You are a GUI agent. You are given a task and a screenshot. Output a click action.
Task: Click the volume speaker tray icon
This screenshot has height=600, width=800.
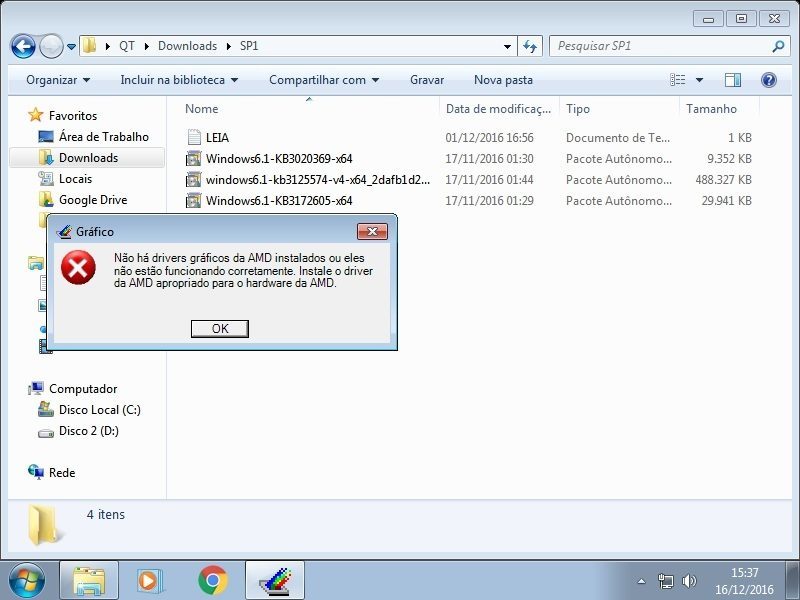(689, 581)
